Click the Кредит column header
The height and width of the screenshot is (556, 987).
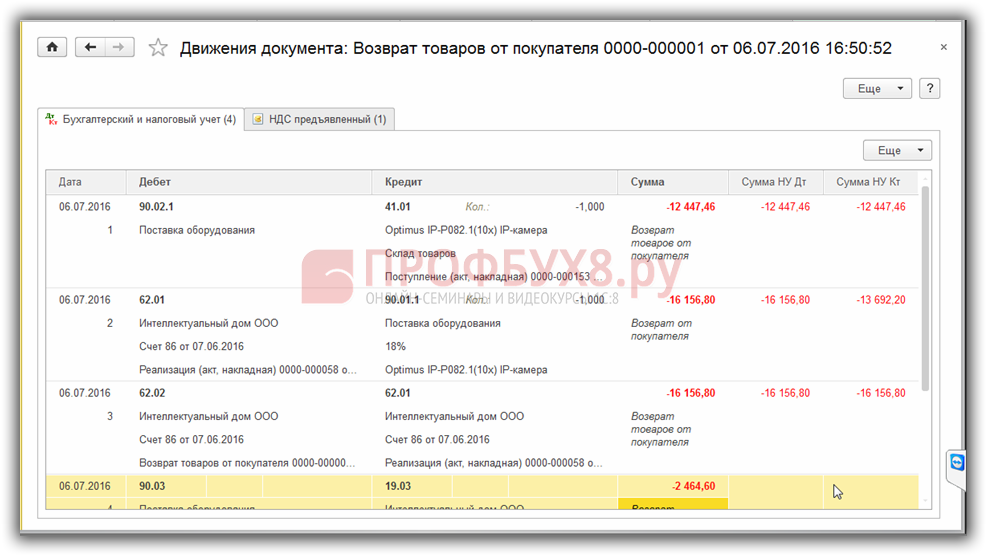click(x=404, y=182)
